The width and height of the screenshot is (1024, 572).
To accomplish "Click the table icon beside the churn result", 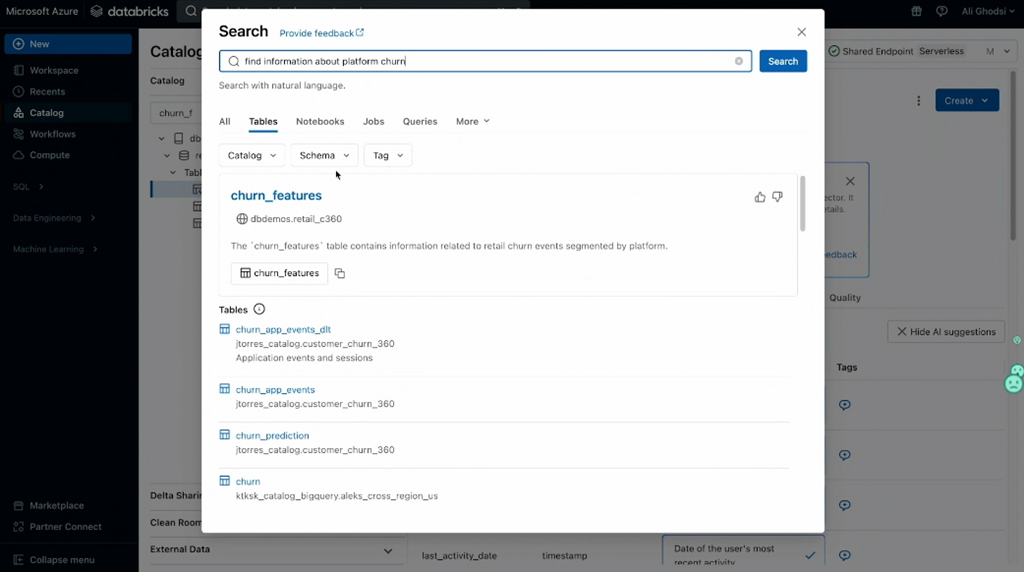I will (225, 481).
